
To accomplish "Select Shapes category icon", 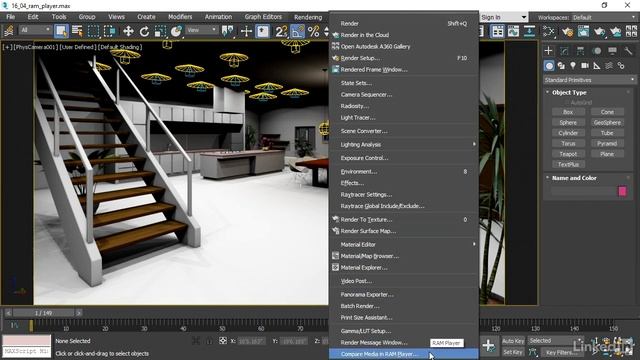I will [x=561, y=65].
